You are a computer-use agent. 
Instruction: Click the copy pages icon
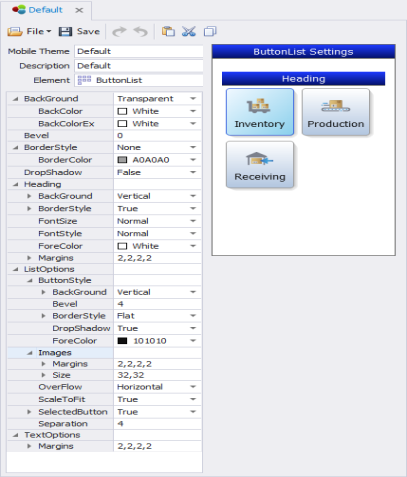pos(210,31)
